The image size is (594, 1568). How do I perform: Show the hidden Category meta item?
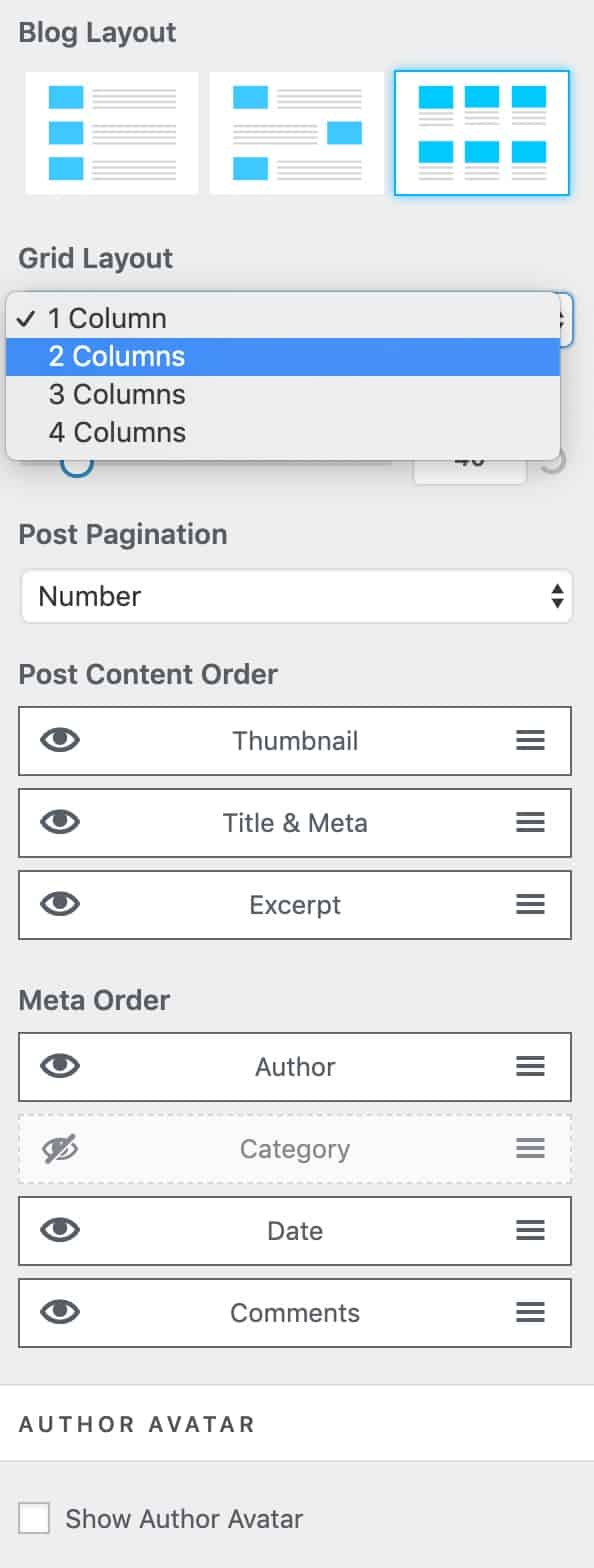[x=59, y=1148]
